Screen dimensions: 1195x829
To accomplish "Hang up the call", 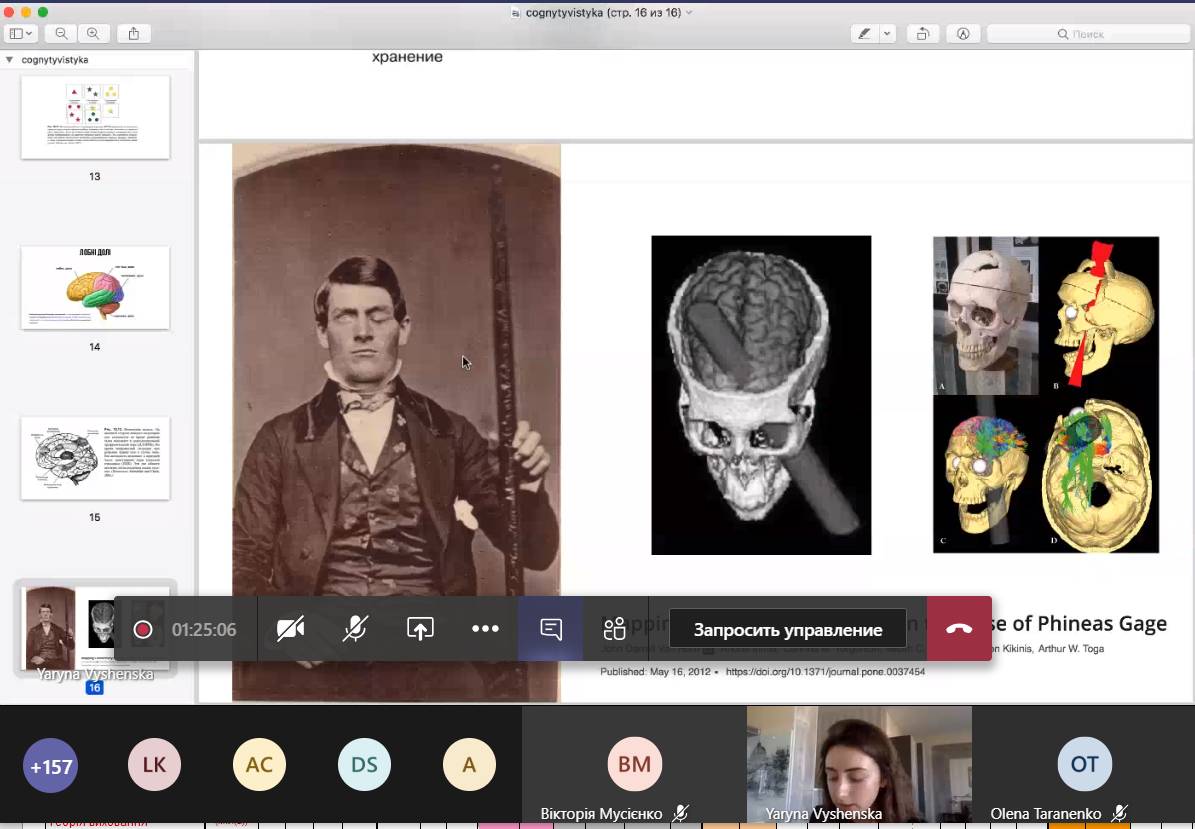I will 959,629.
